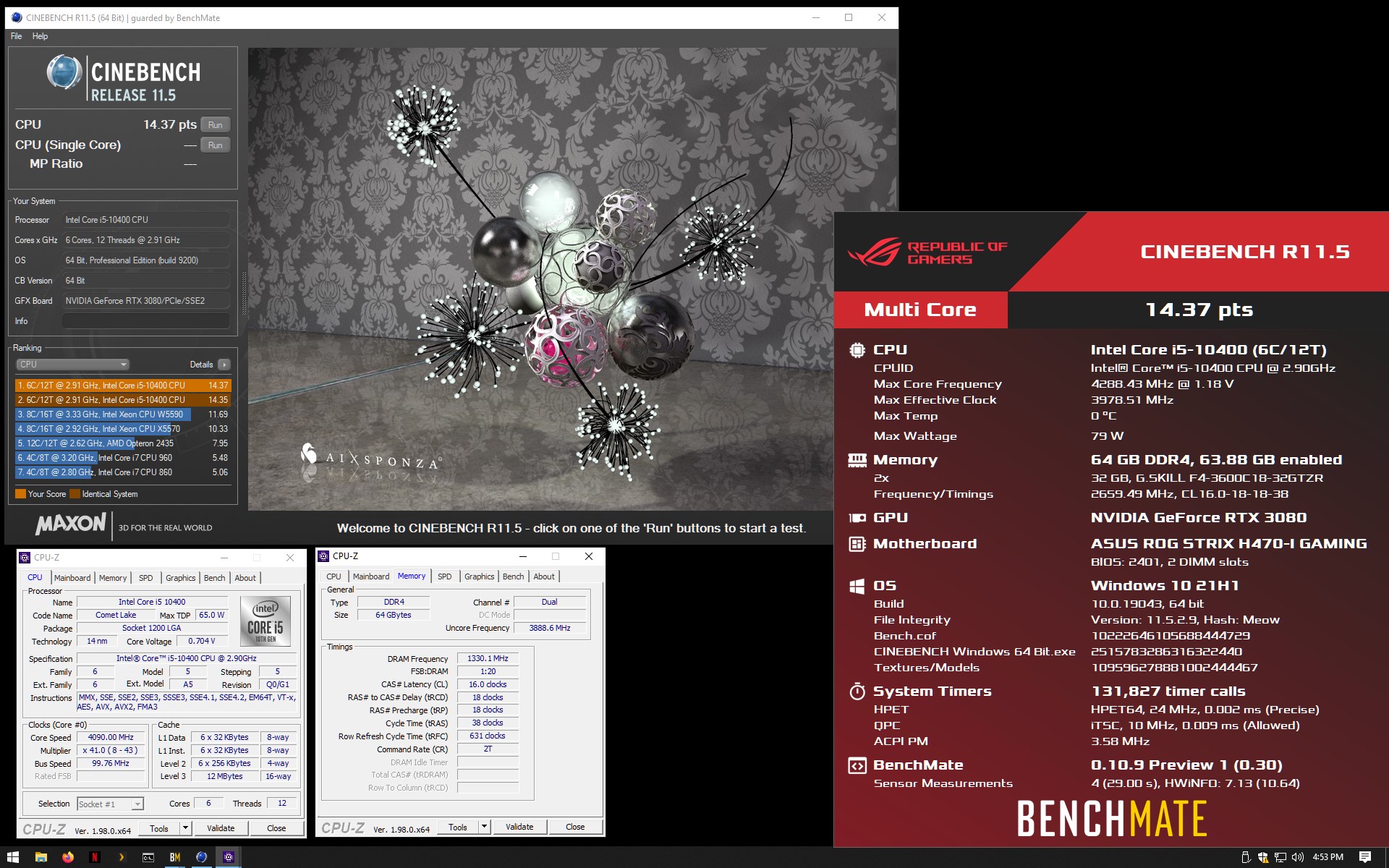Viewport: 1389px width, 868px height.
Task: Click the Memory module icon in the BenchMate panel
Action: (x=857, y=460)
